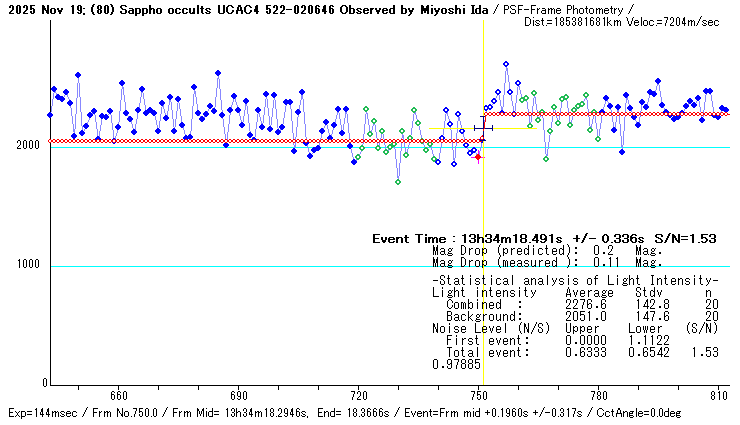Click the Statistical analysis of Light Intensity header
740x425 pixels.
coord(575,281)
